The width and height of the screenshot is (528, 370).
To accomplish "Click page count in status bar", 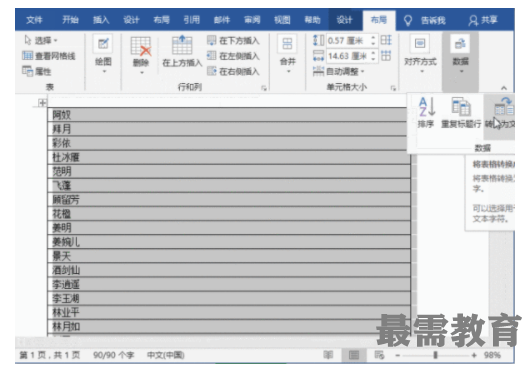I will pyautogui.click(x=50, y=355).
